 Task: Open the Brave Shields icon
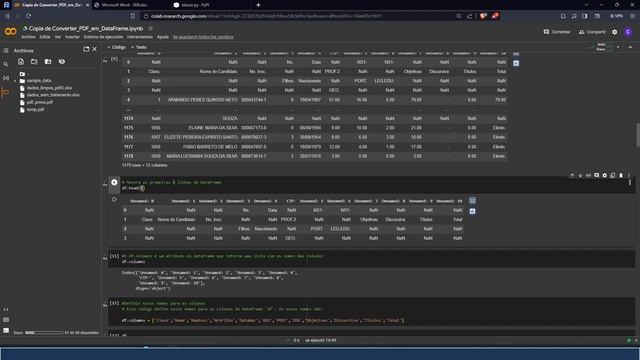pyautogui.click(x=483, y=16)
